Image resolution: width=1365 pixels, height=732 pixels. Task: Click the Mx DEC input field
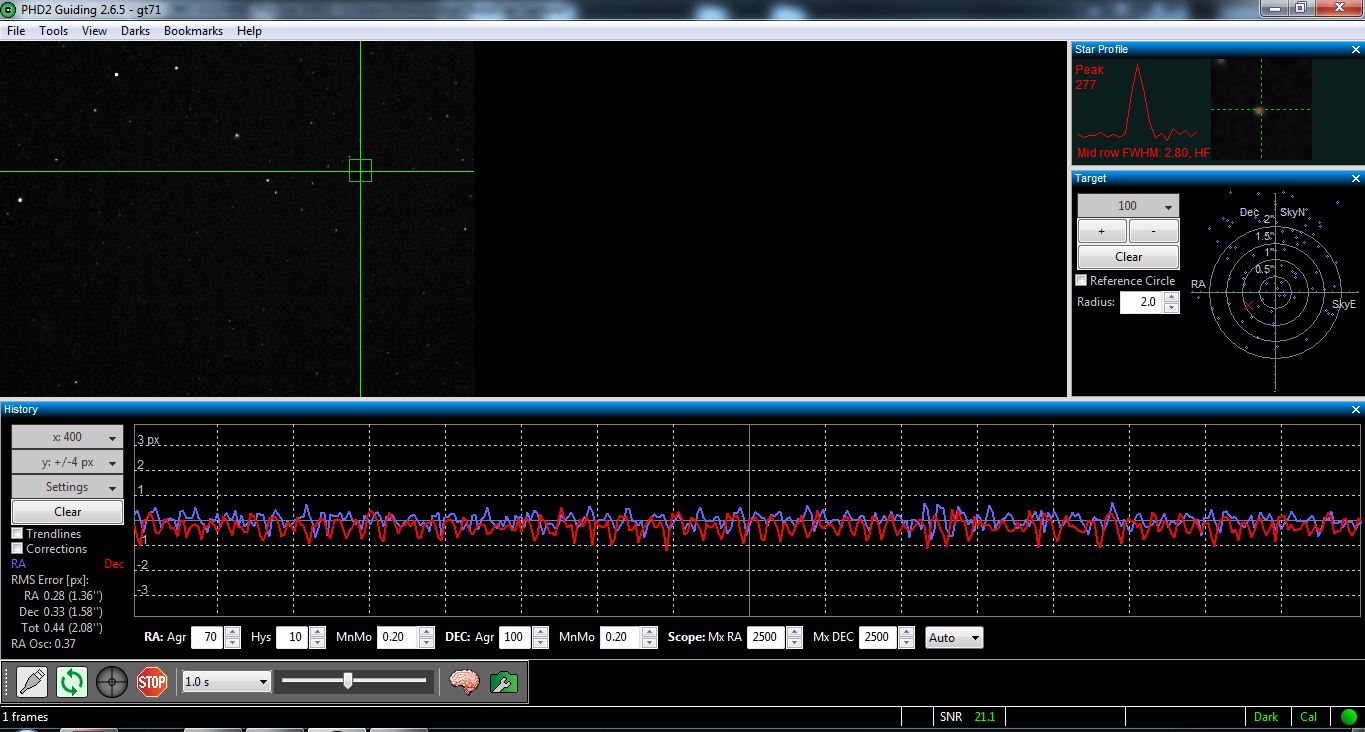click(x=878, y=637)
